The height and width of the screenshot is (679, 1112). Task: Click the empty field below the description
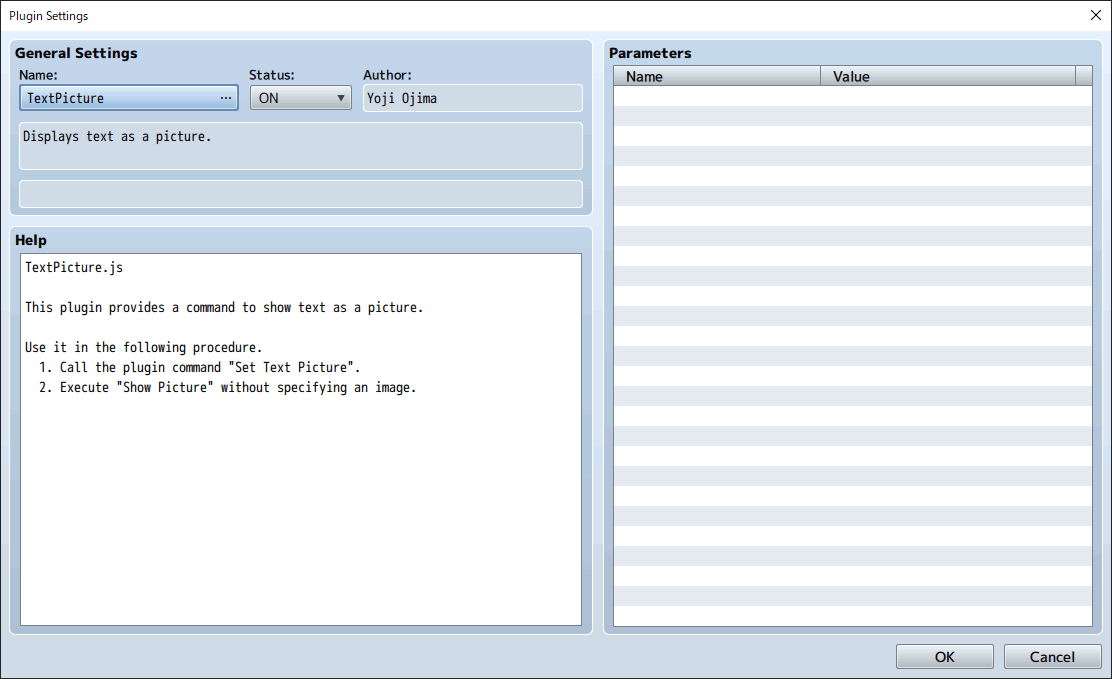click(x=300, y=194)
